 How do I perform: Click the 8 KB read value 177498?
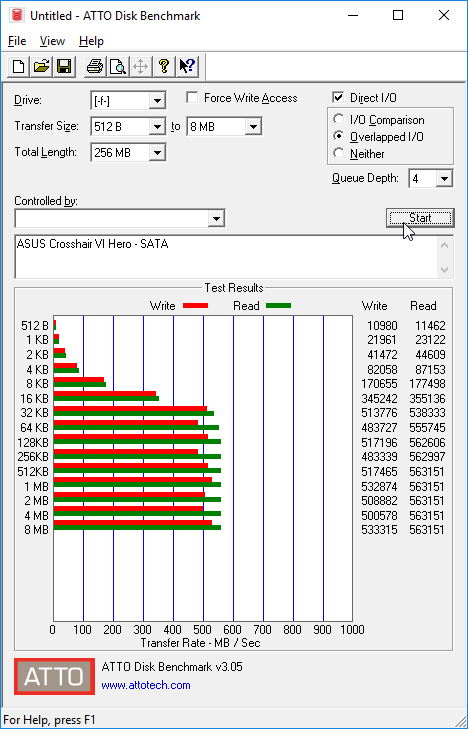click(x=427, y=384)
